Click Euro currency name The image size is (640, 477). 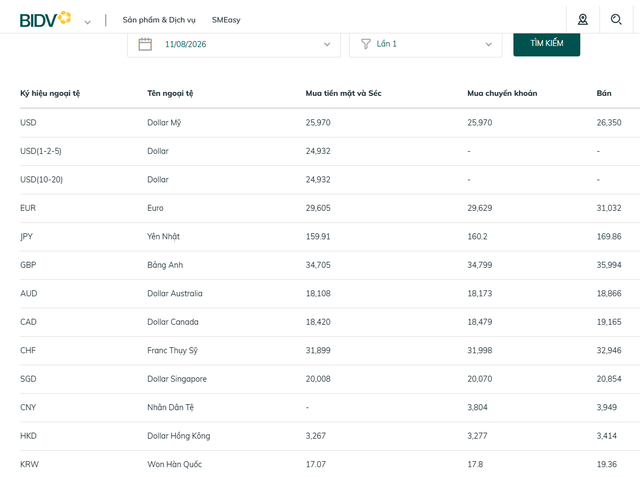pos(155,208)
